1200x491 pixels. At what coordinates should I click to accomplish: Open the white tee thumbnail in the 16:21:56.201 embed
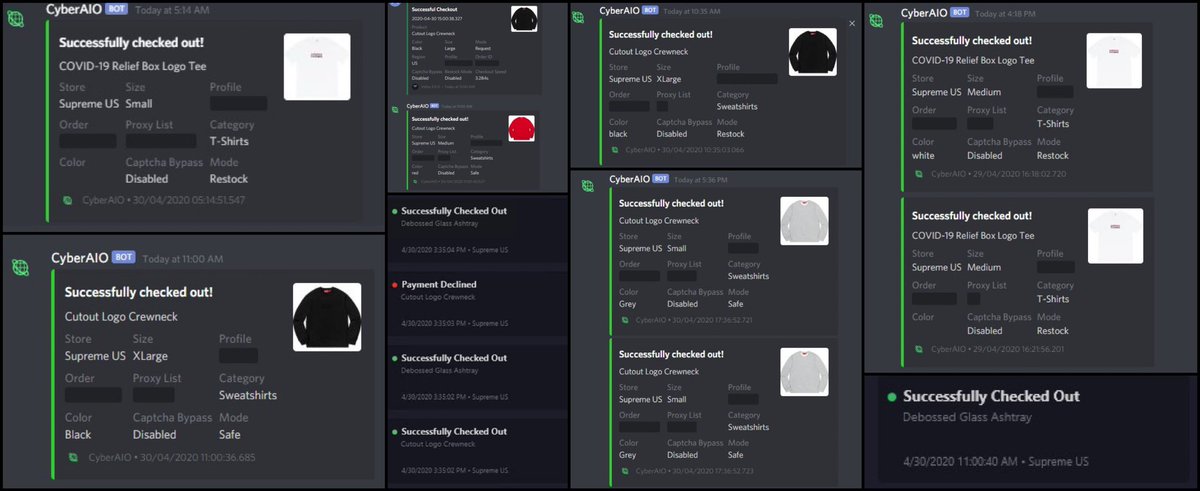1114,236
